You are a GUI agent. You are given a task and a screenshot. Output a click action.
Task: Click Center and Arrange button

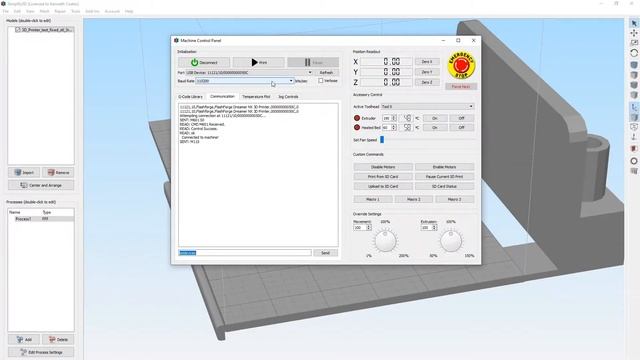click(x=41, y=185)
